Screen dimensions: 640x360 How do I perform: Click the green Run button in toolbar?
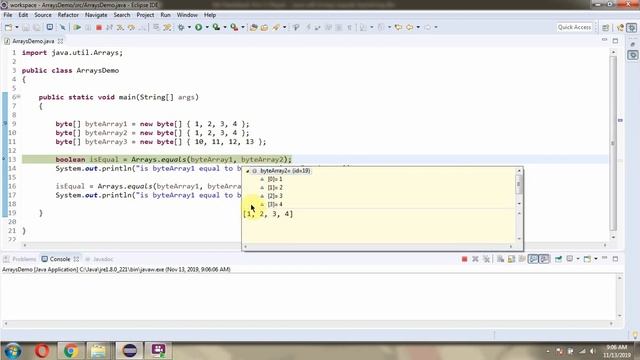pos(198,27)
